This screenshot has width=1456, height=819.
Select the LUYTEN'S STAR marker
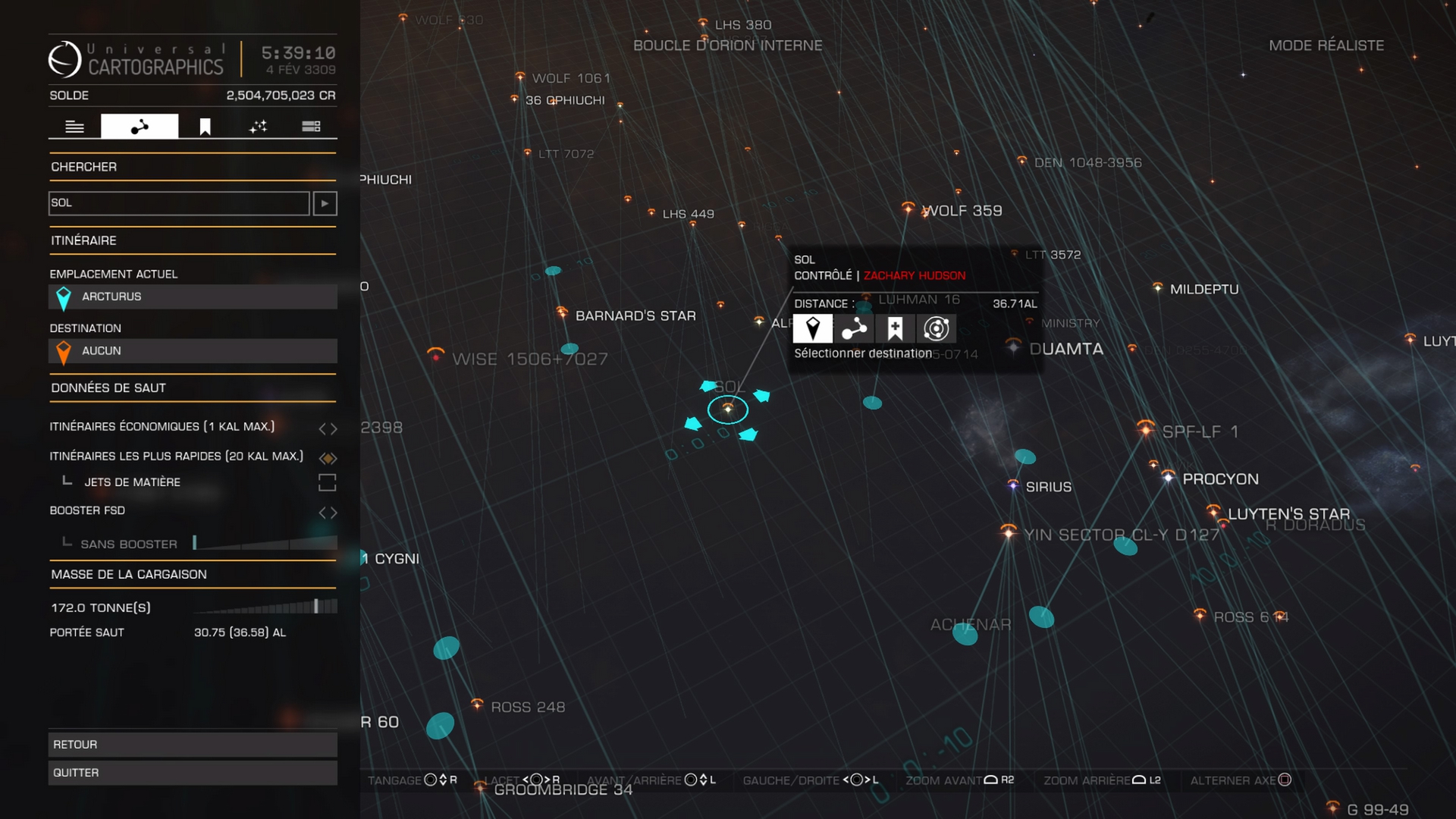(x=1213, y=511)
